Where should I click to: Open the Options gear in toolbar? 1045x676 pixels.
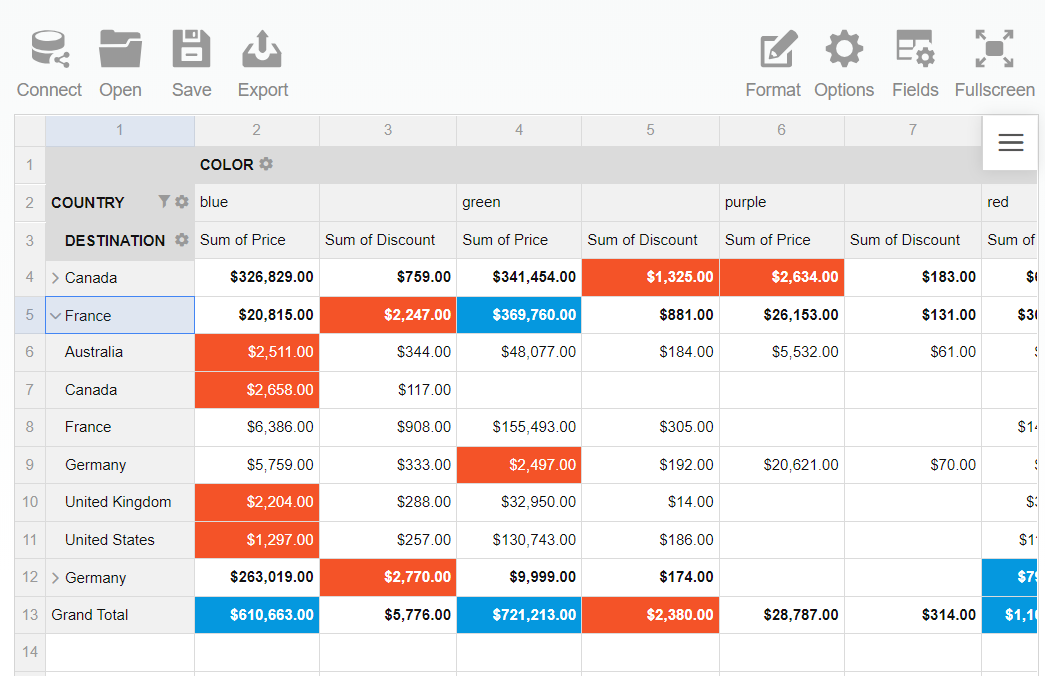(x=844, y=49)
